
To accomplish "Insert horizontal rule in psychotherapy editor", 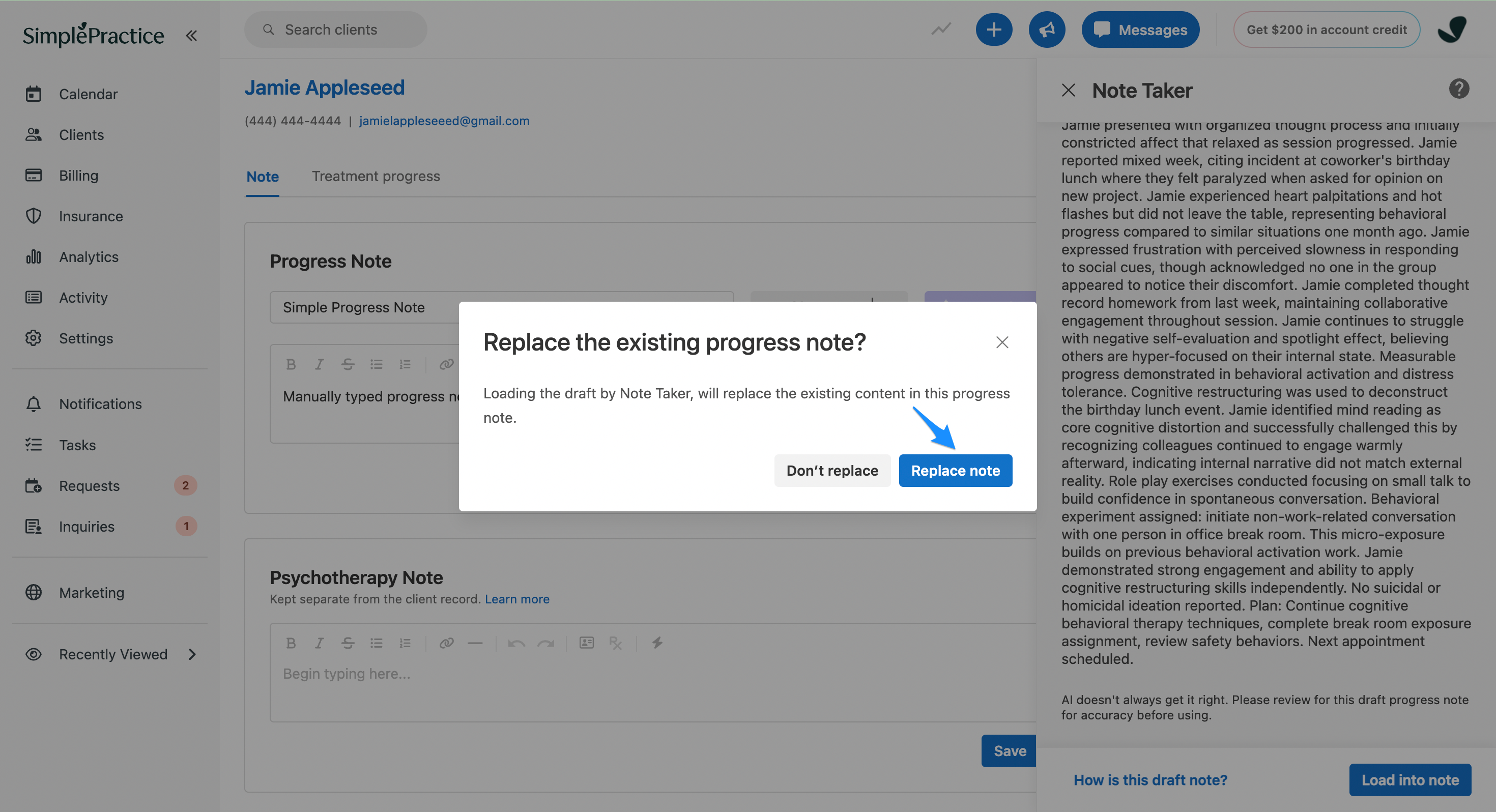I will [475, 643].
